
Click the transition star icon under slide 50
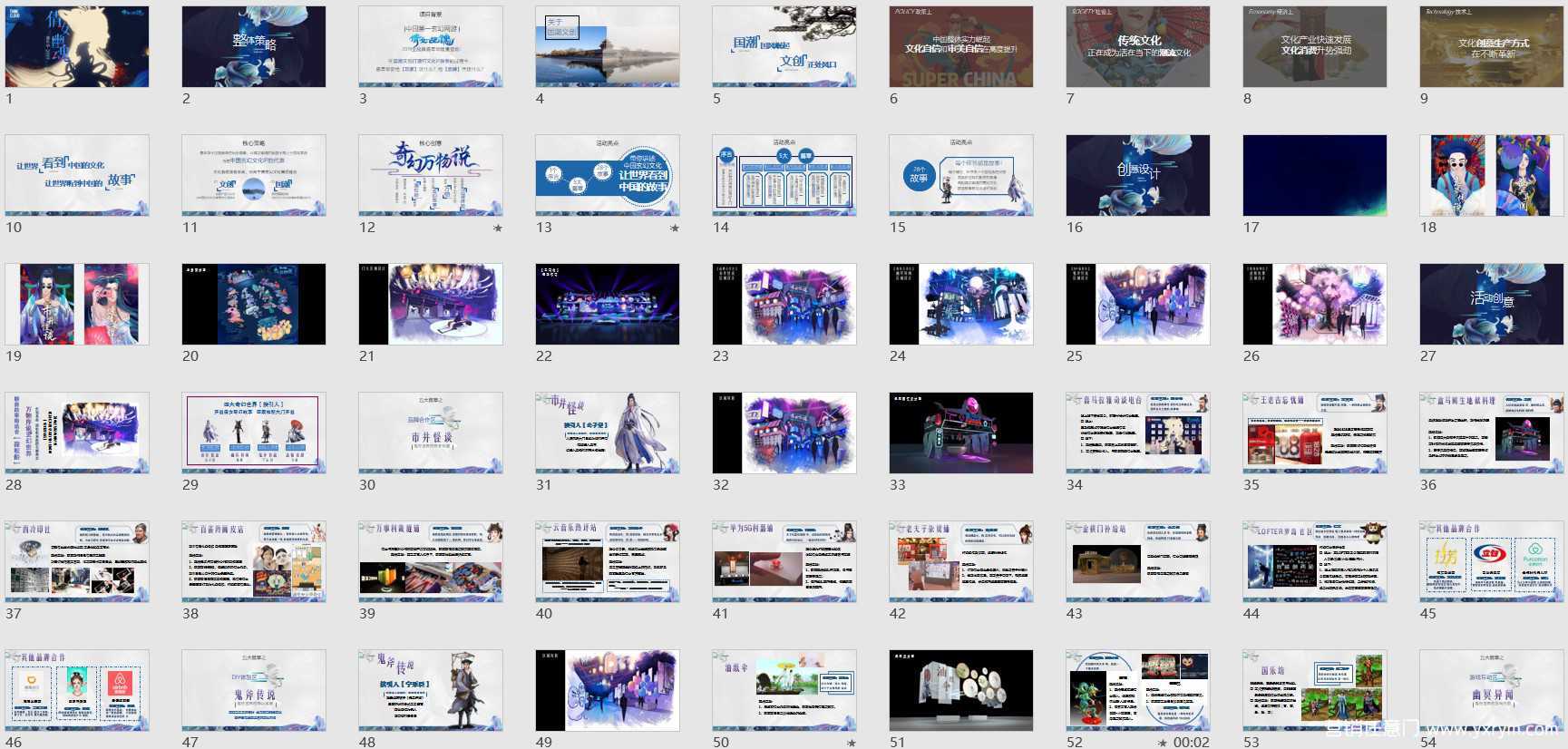pos(851,743)
